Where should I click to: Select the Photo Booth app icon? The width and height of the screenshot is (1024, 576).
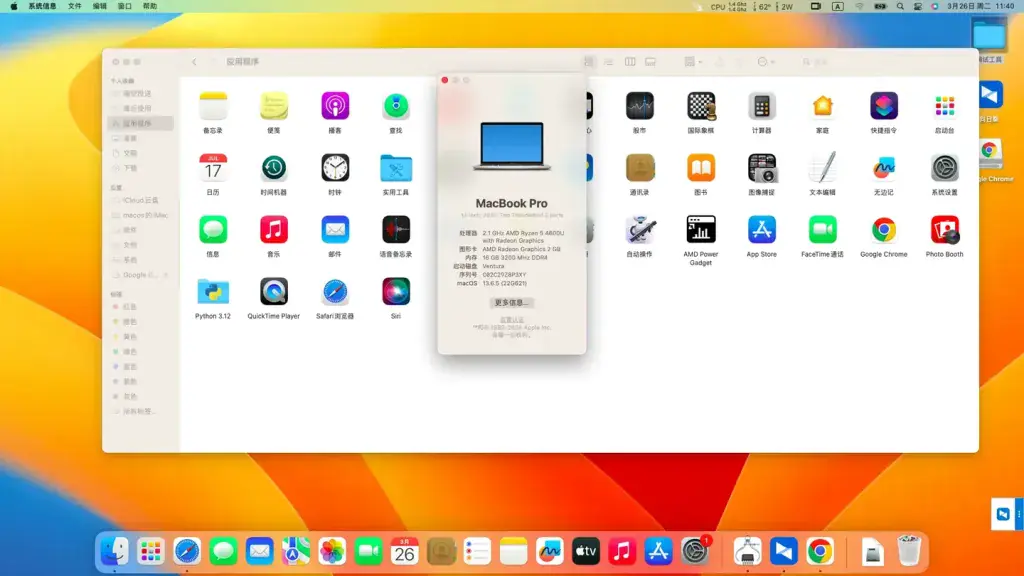(x=944, y=230)
